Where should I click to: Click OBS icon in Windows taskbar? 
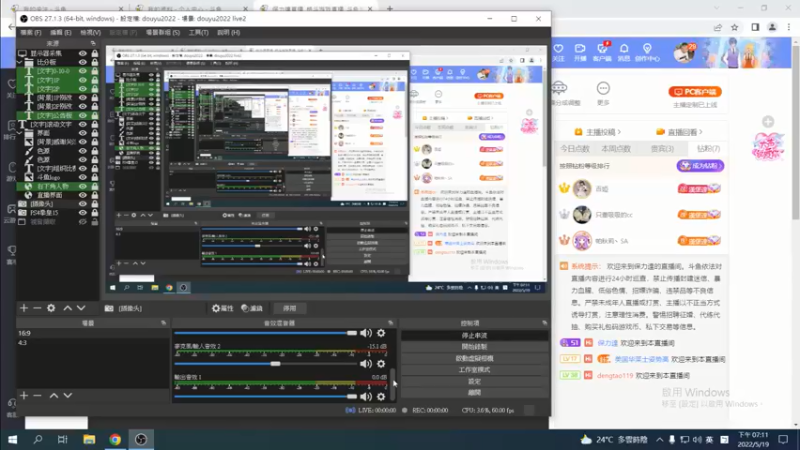click(141, 439)
